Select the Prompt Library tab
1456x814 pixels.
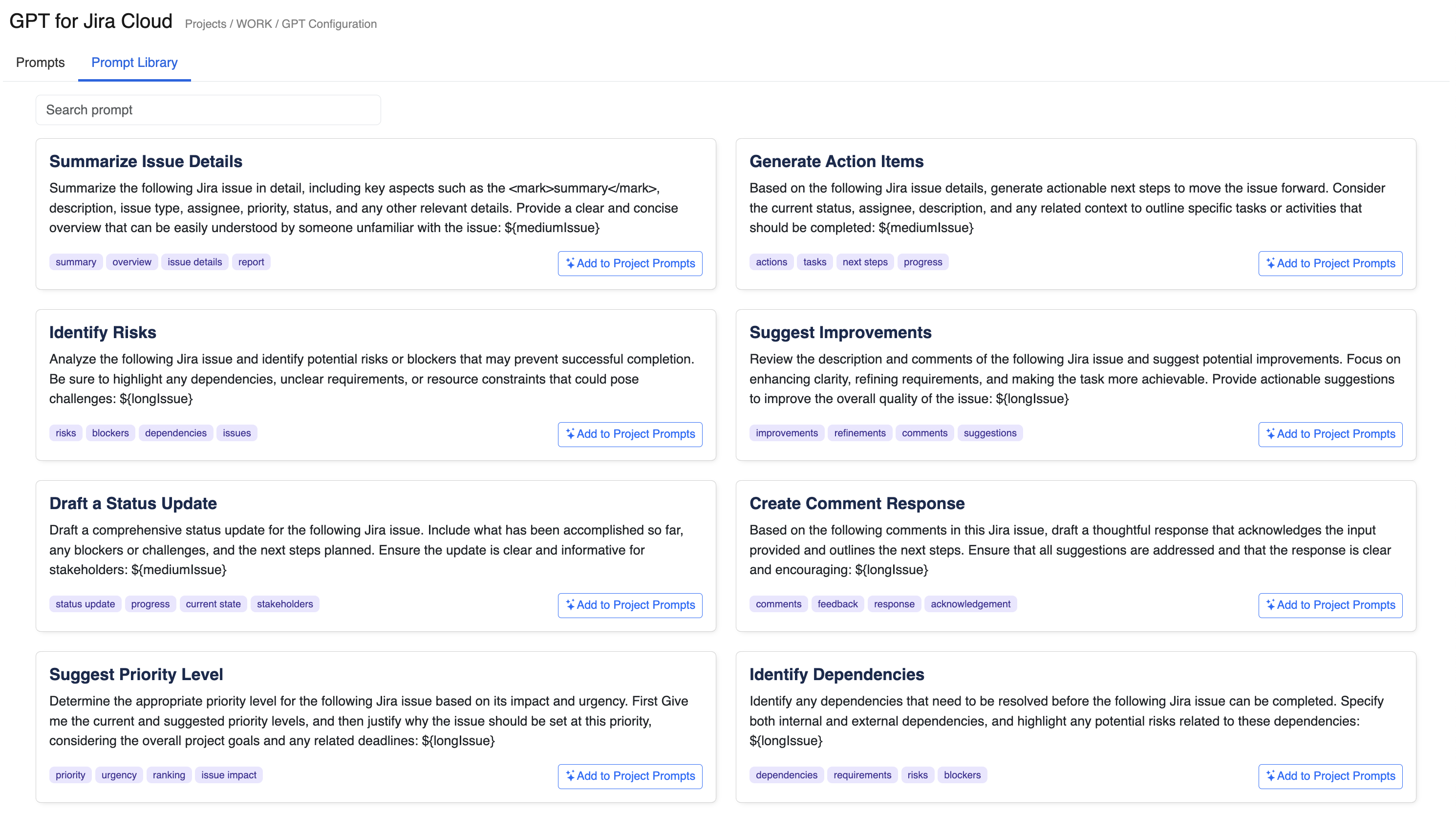[x=134, y=62]
